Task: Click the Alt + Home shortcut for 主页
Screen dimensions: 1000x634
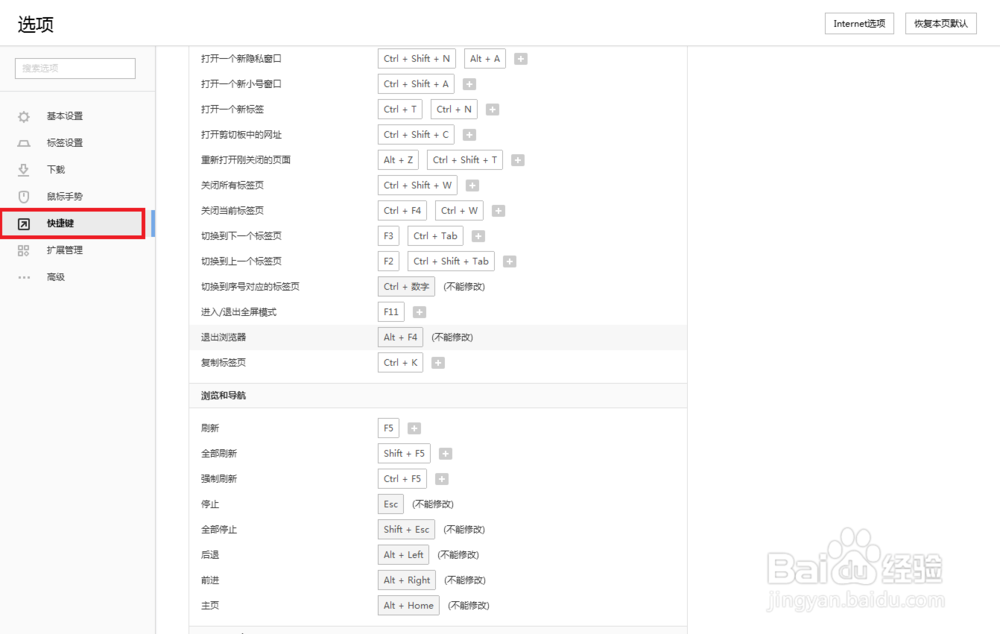Action: tap(408, 605)
